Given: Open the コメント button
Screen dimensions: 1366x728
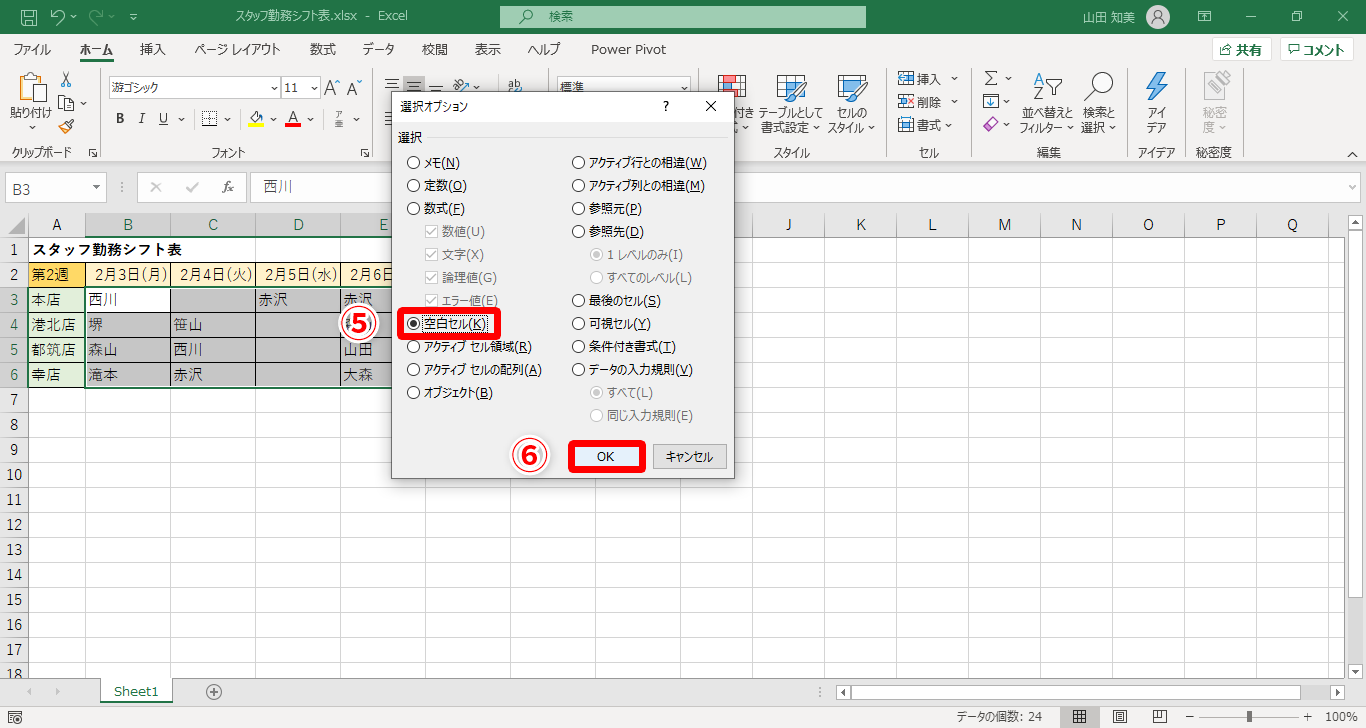Looking at the screenshot, I should point(1317,50).
